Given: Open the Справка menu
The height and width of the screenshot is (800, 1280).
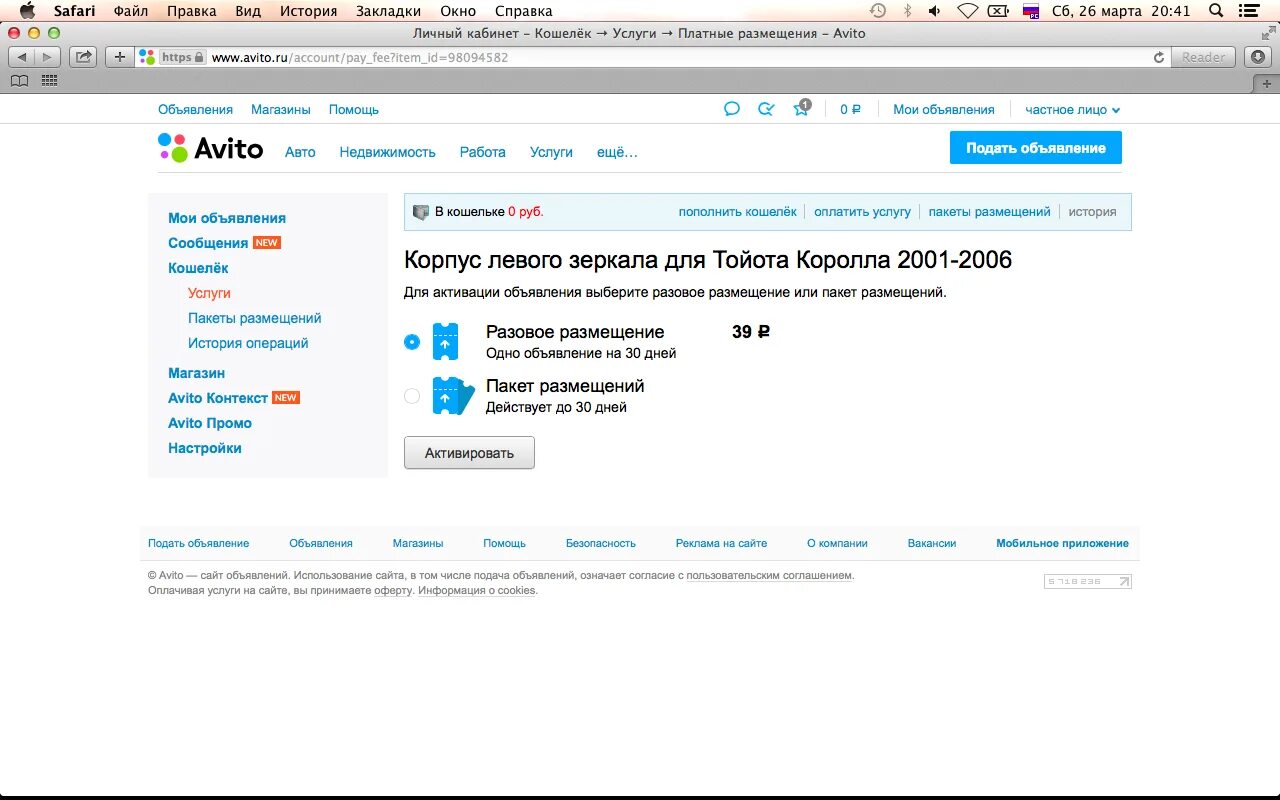Looking at the screenshot, I should 523,11.
